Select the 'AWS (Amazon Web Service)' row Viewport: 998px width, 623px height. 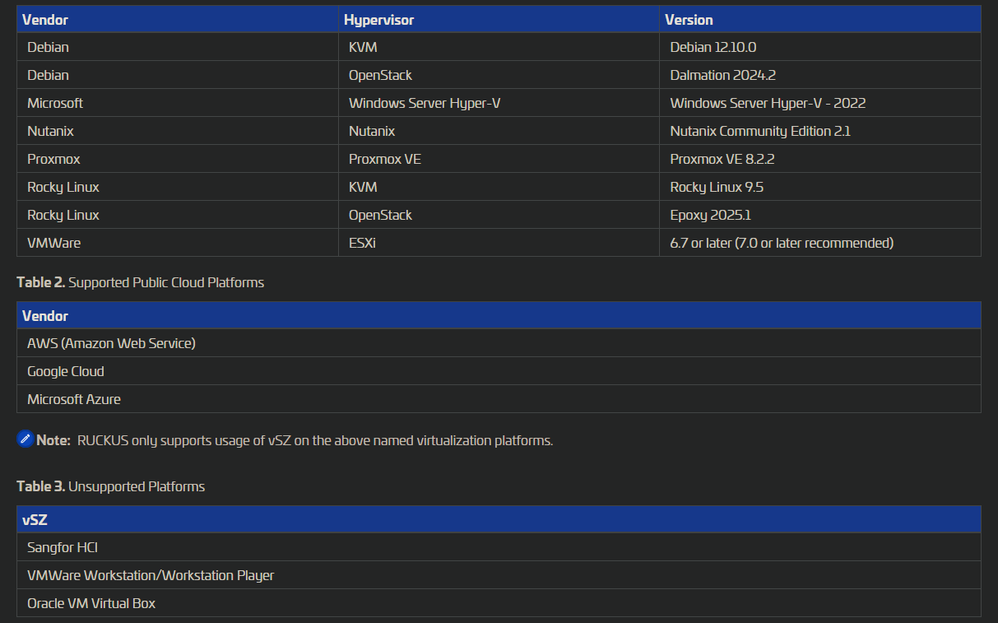(x=499, y=343)
